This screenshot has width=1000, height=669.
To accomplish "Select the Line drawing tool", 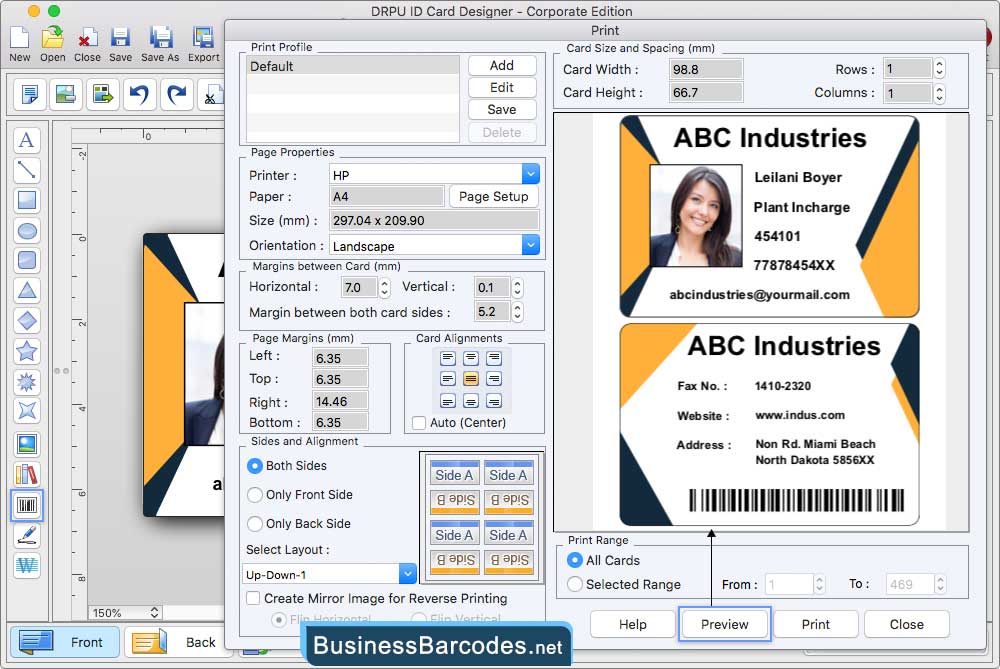I will coord(27,170).
